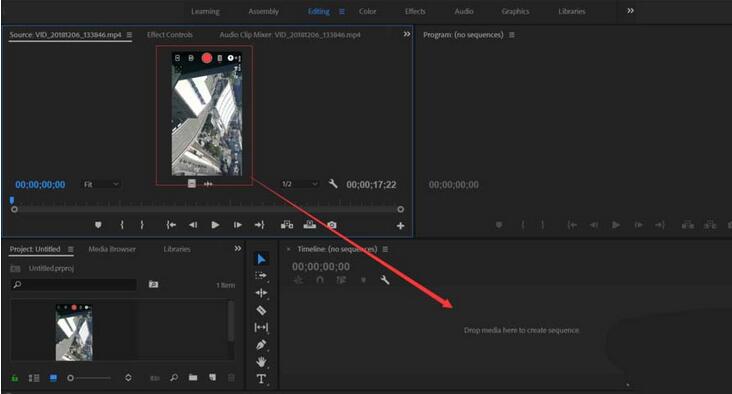732x394 pixels.
Task: Toggle project lock icon in Project panel
Action: [15, 378]
